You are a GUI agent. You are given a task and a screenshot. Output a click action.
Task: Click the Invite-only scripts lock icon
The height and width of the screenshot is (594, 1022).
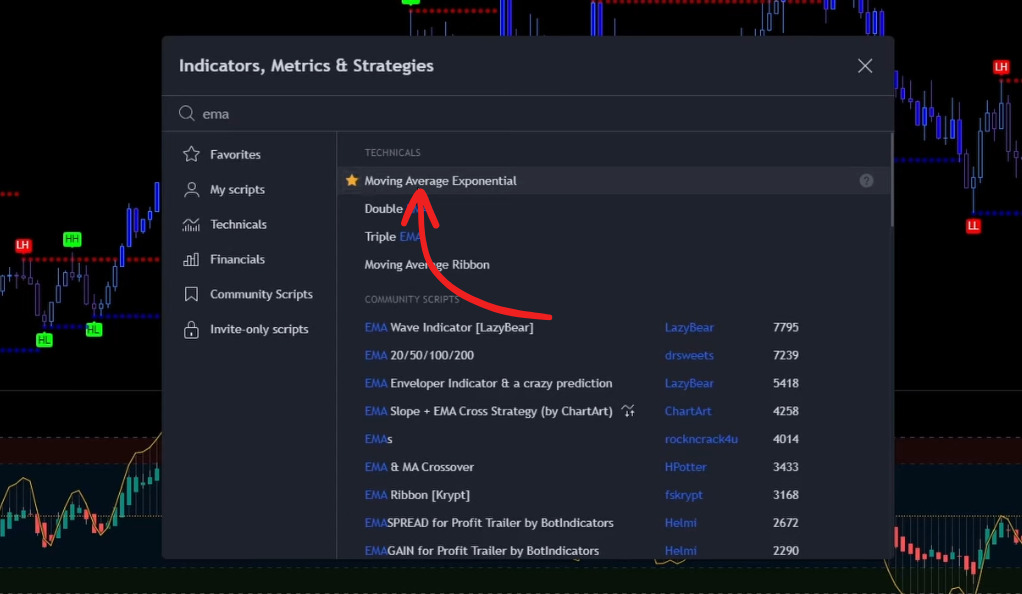pos(191,329)
